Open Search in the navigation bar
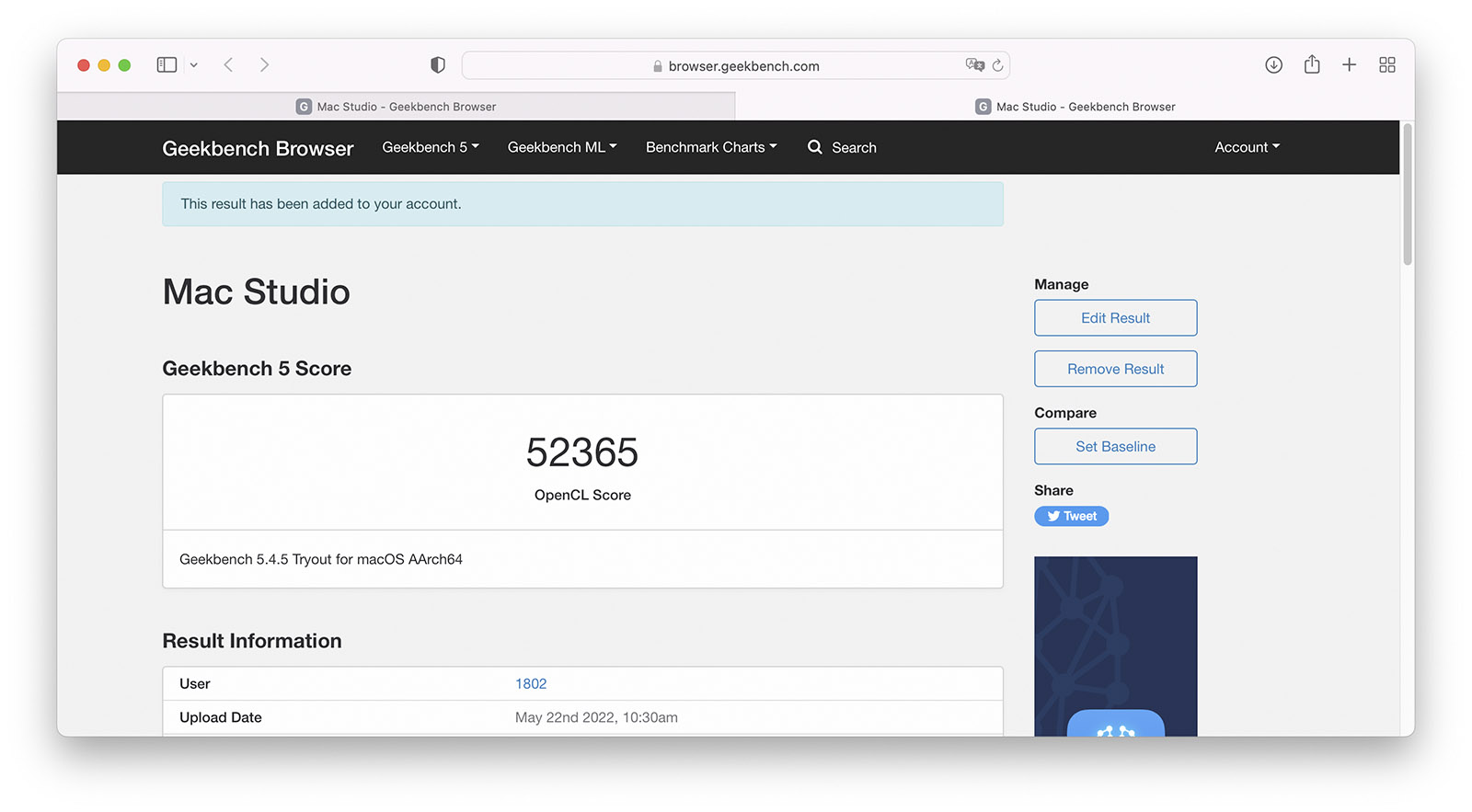The width and height of the screenshot is (1472, 812). tap(842, 147)
